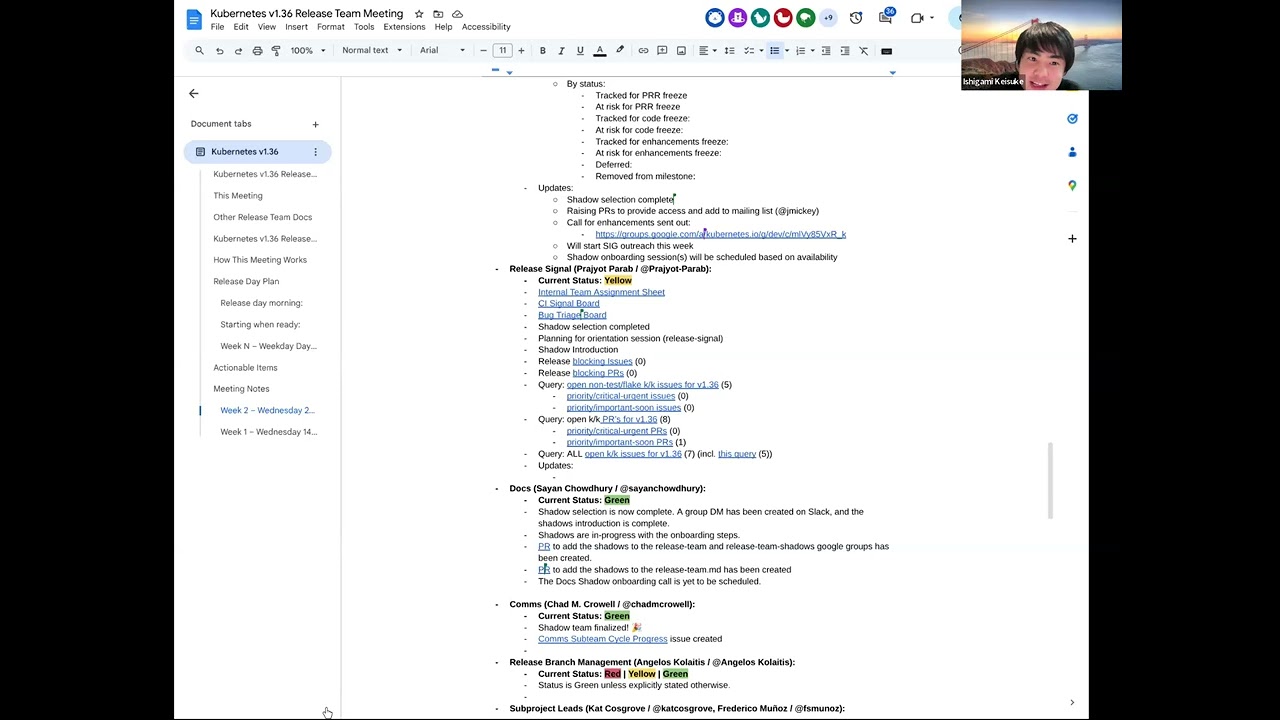The height and width of the screenshot is (720, 1280).
Task: Select the Kubernetes v1.36 document tab
Action: 257,152
